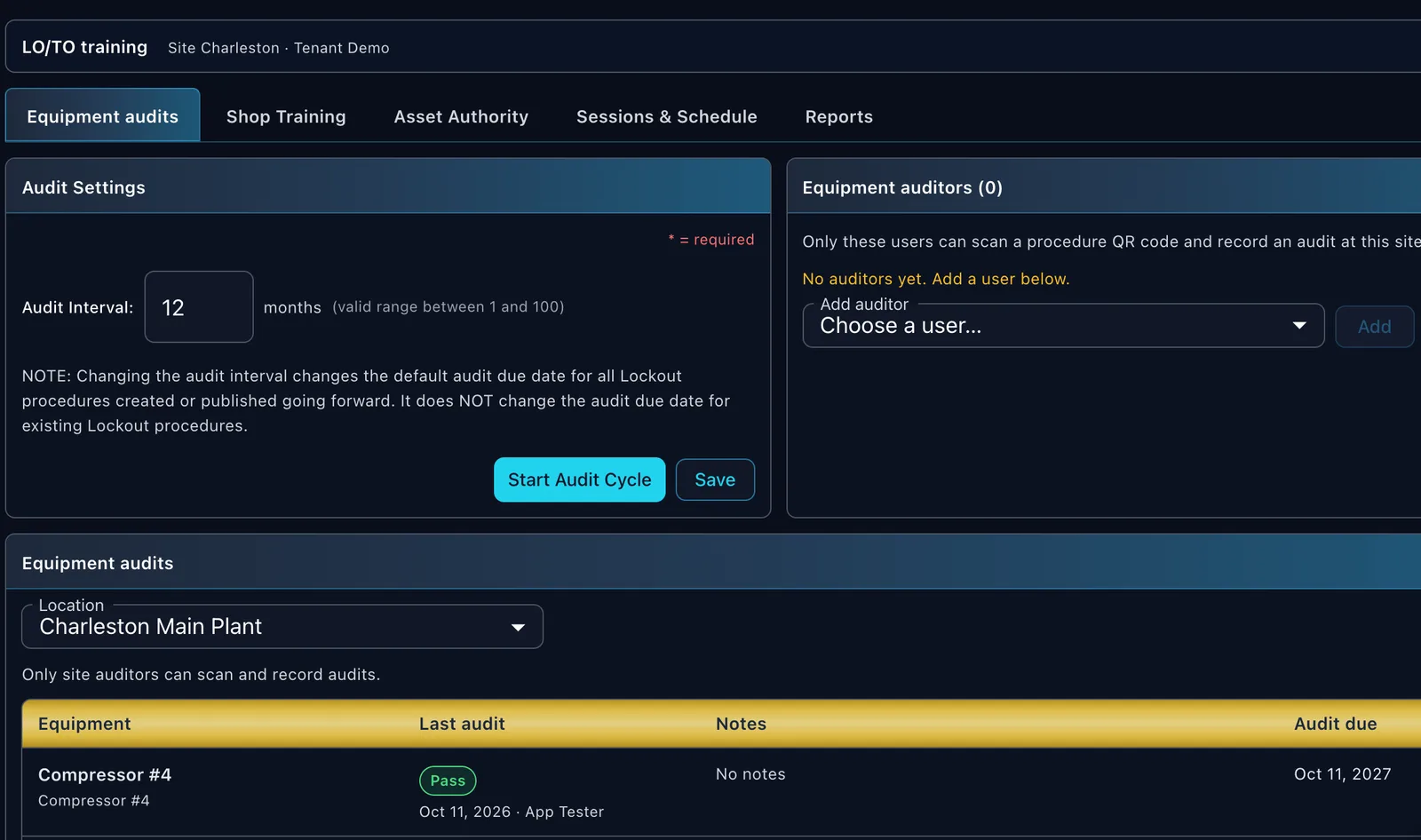Click the Equipment column header
This screenshot has width=1421, height=840.
tap(84, 724)
